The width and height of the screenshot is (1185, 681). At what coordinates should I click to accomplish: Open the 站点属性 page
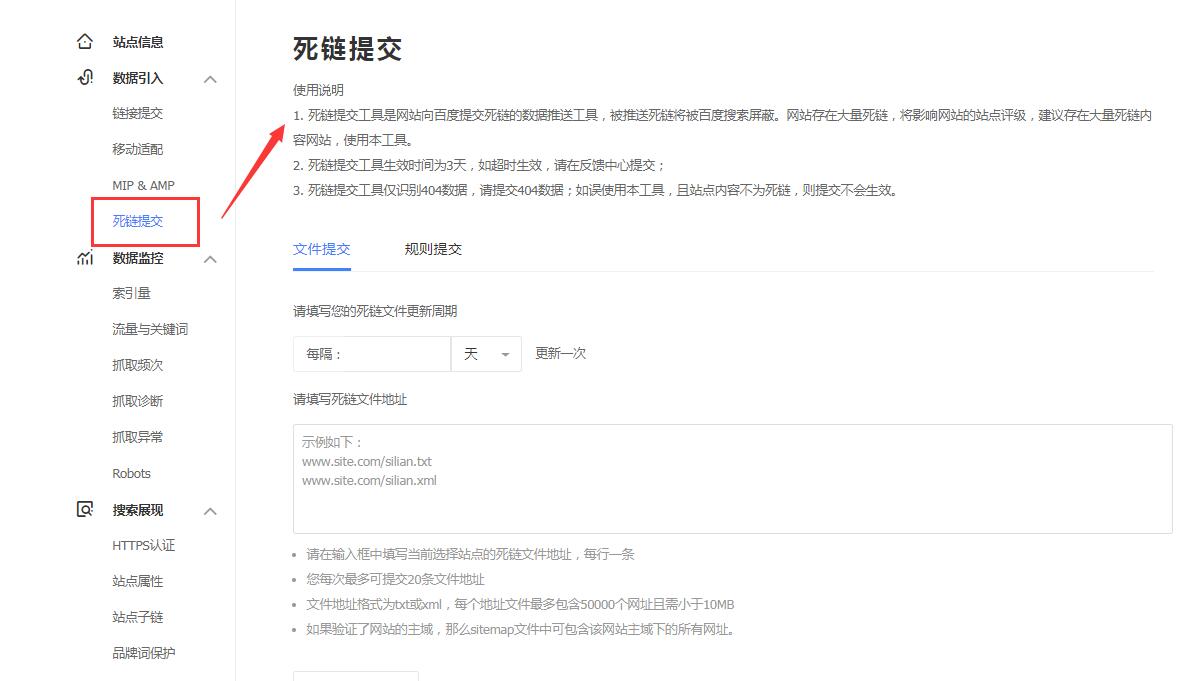tap(138, 582)
